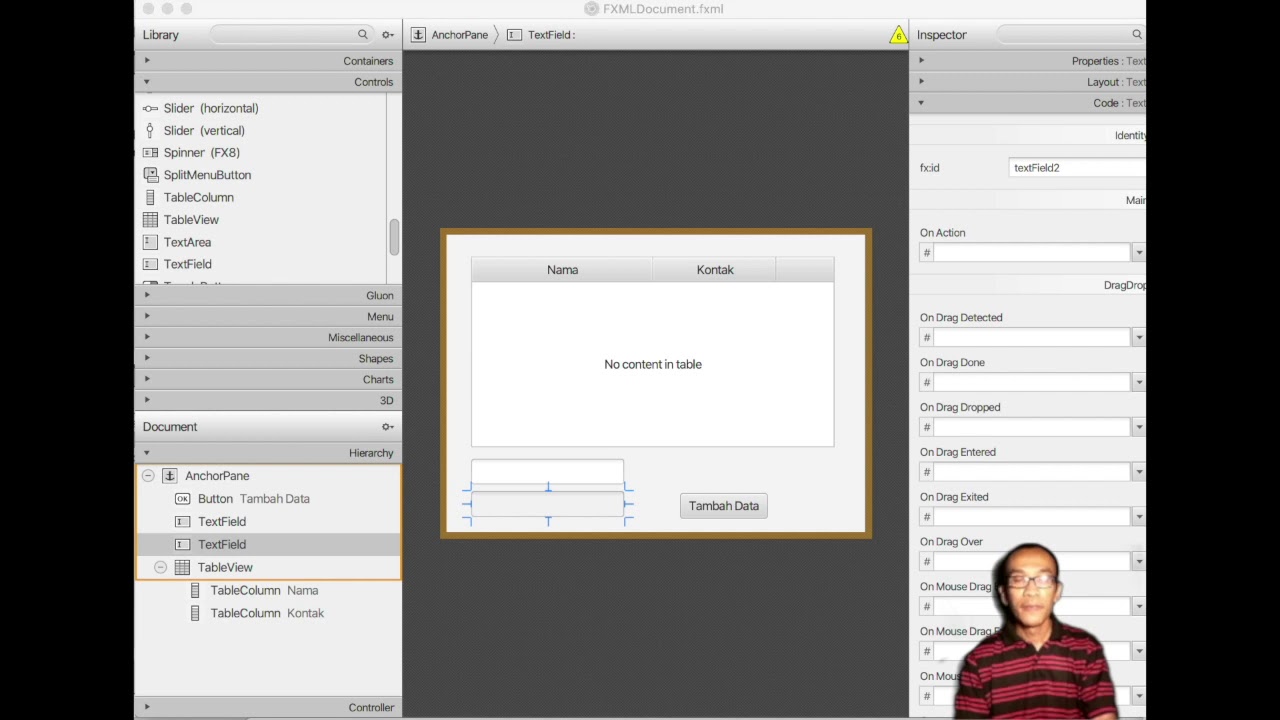Screen dimensions: 1280x720
Task: Open the On Action handler dropdown
Action: coord(1138,253)
